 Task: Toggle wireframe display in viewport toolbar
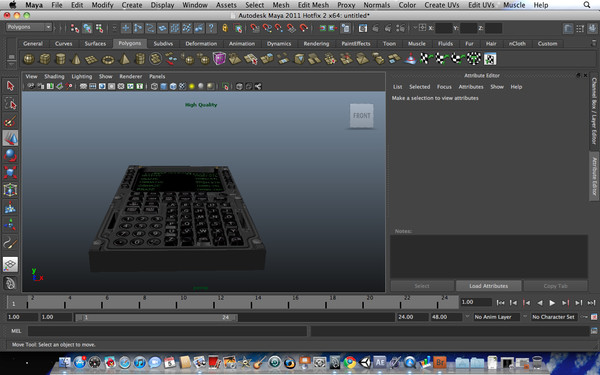click(x=154, y=86)
